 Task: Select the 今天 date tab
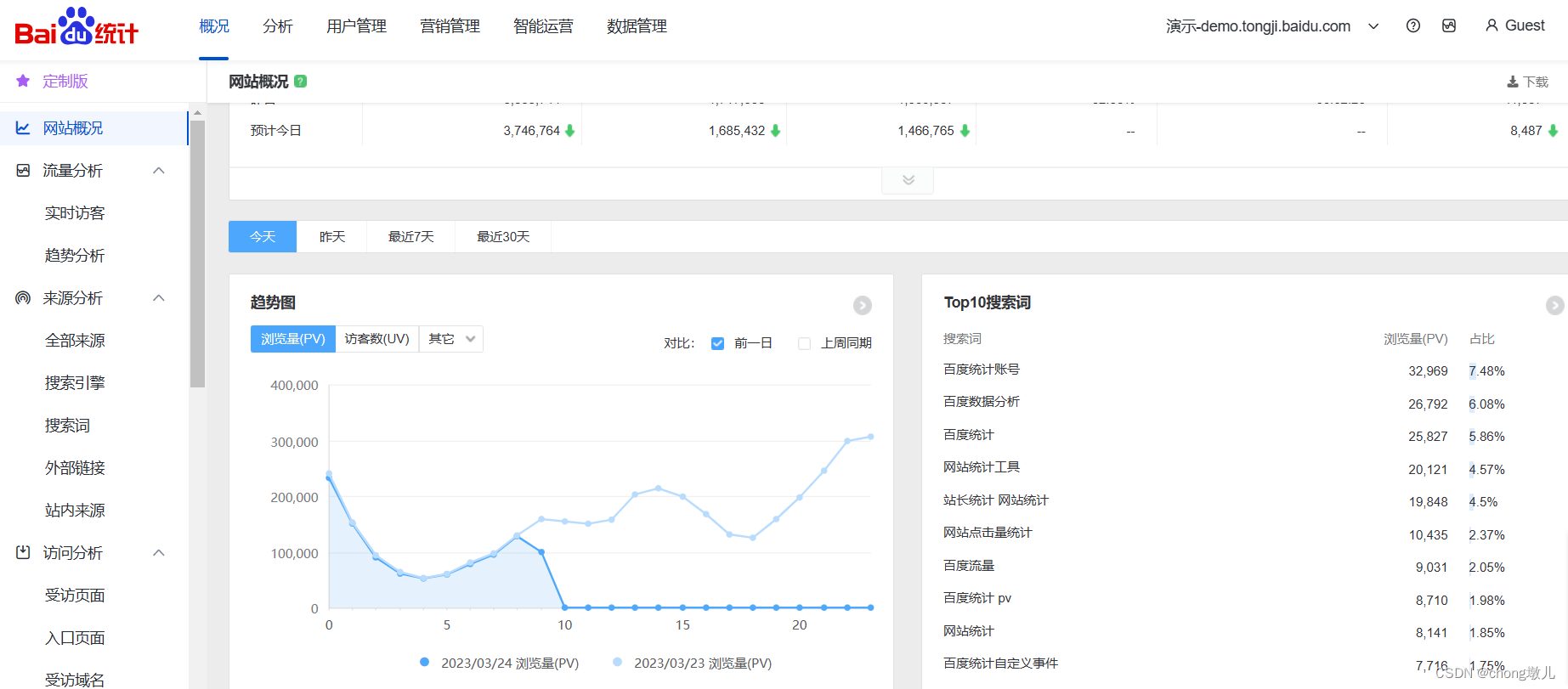(x=263, y=236)
